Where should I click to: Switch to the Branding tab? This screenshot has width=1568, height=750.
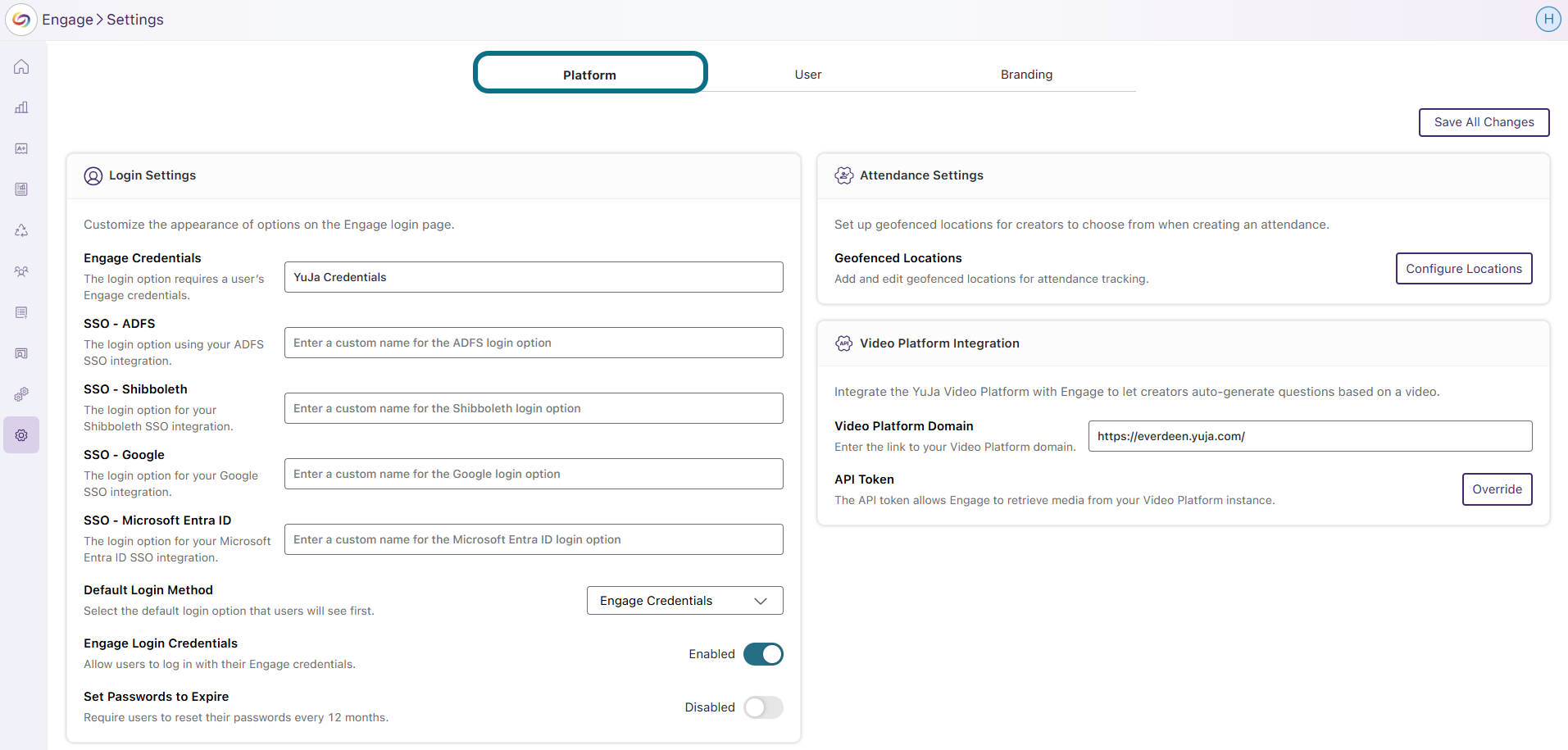[1026, 75]
